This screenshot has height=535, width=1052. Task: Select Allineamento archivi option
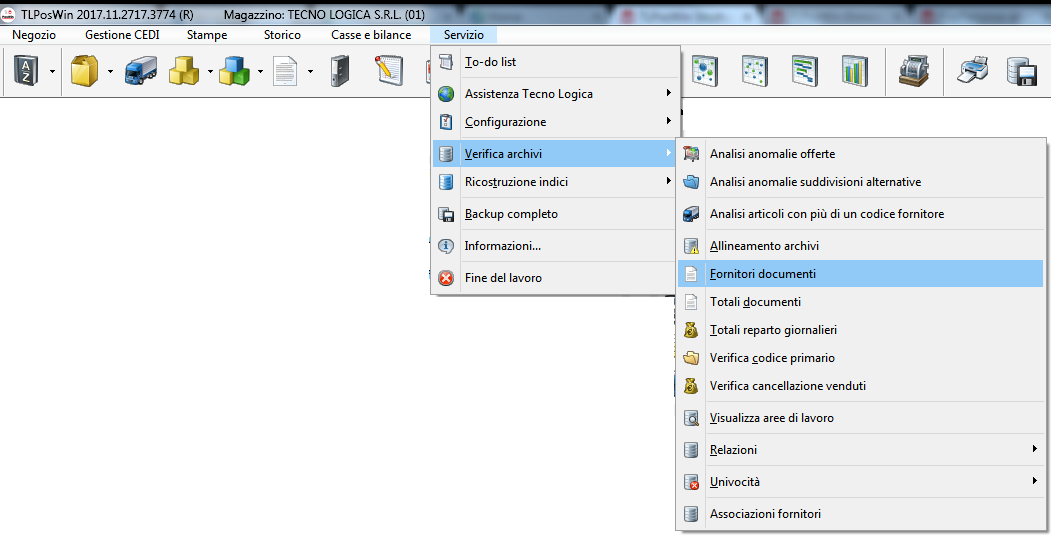pyautogui.click(x=764, y=246)
